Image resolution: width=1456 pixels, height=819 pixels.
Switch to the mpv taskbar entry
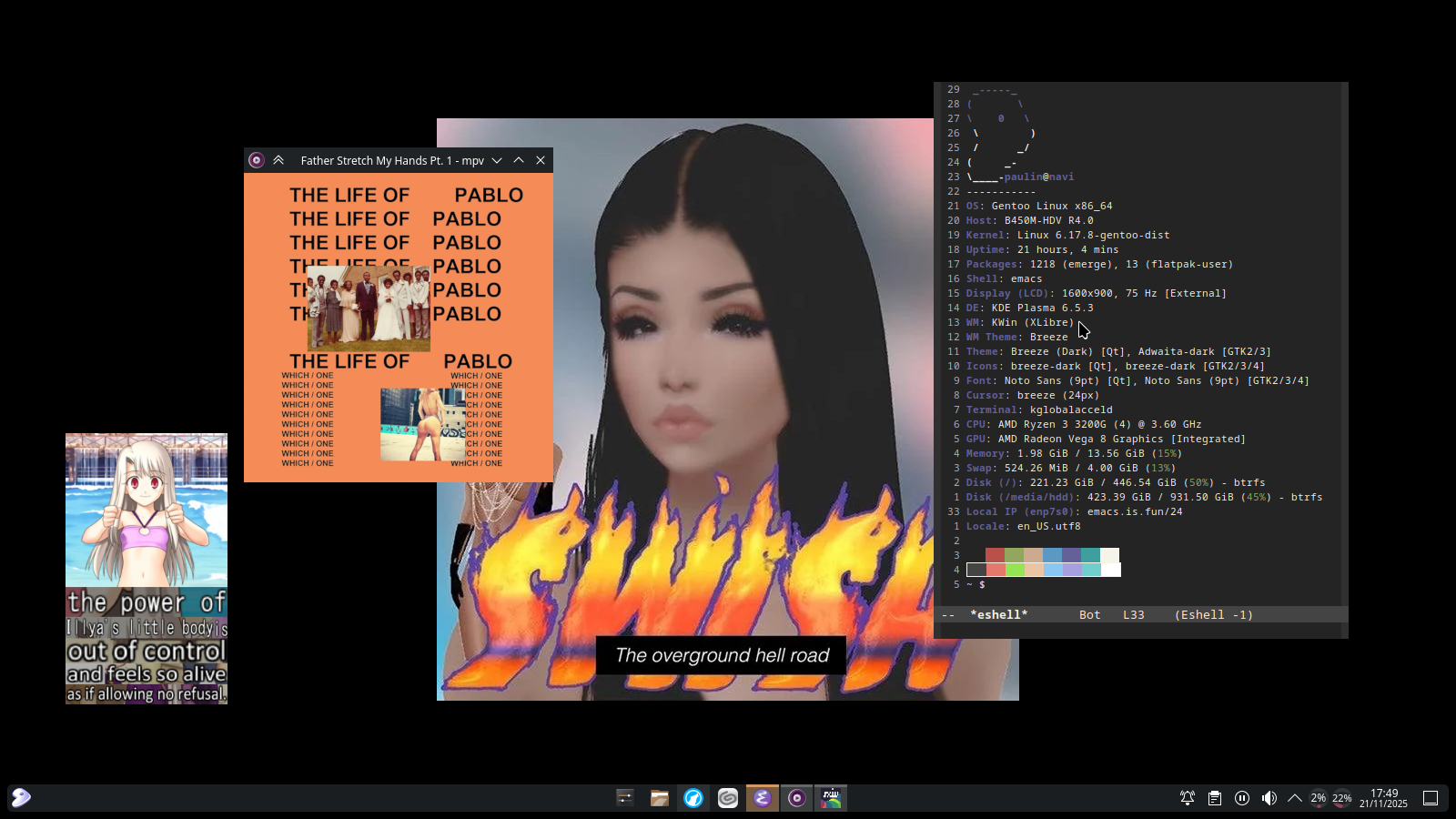click(x=797, y=798)
